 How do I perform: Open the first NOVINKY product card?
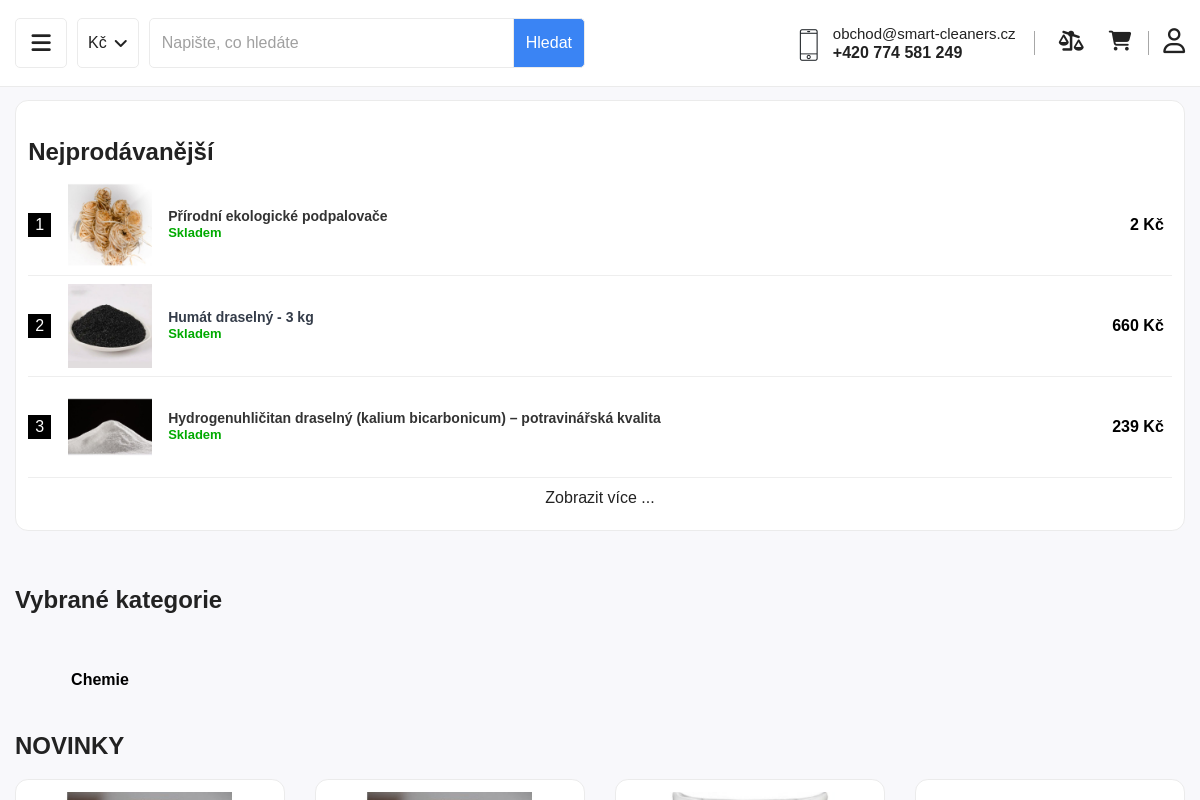[150, 792]
